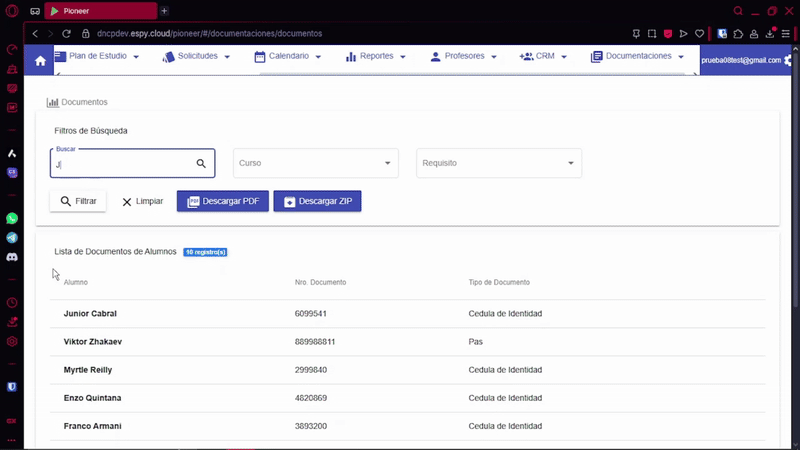Clear filters with the Limpiar button

pos(142,201)
